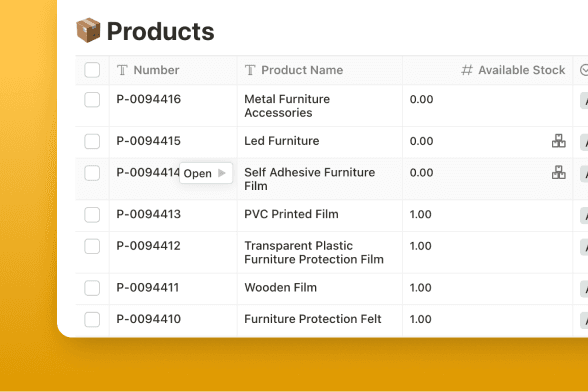Toggle the select-all checkbox in header row
The image size is (588, 392).
[x=92, y=70]
